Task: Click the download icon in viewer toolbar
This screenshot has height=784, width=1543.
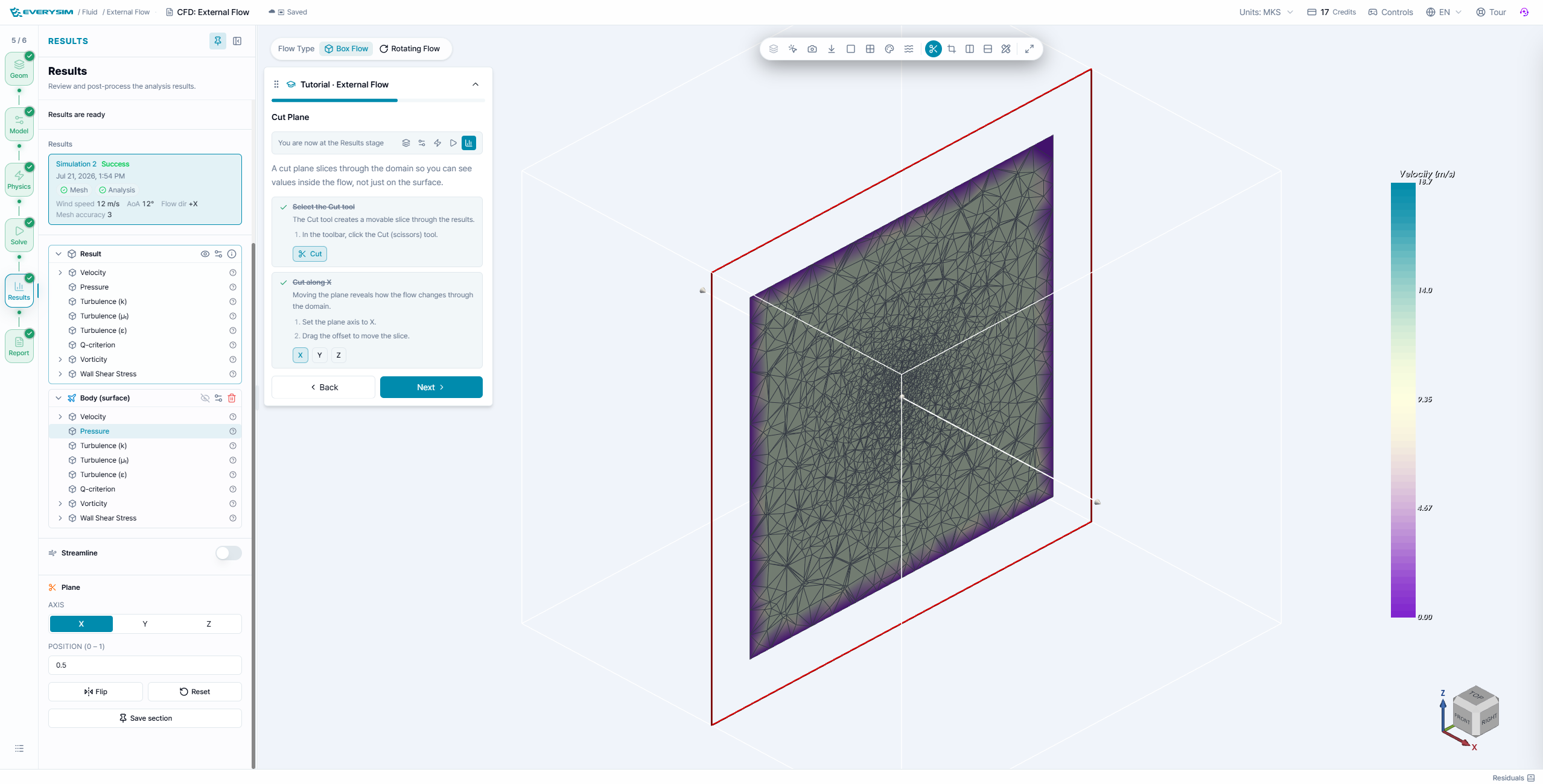Action: 831,49
